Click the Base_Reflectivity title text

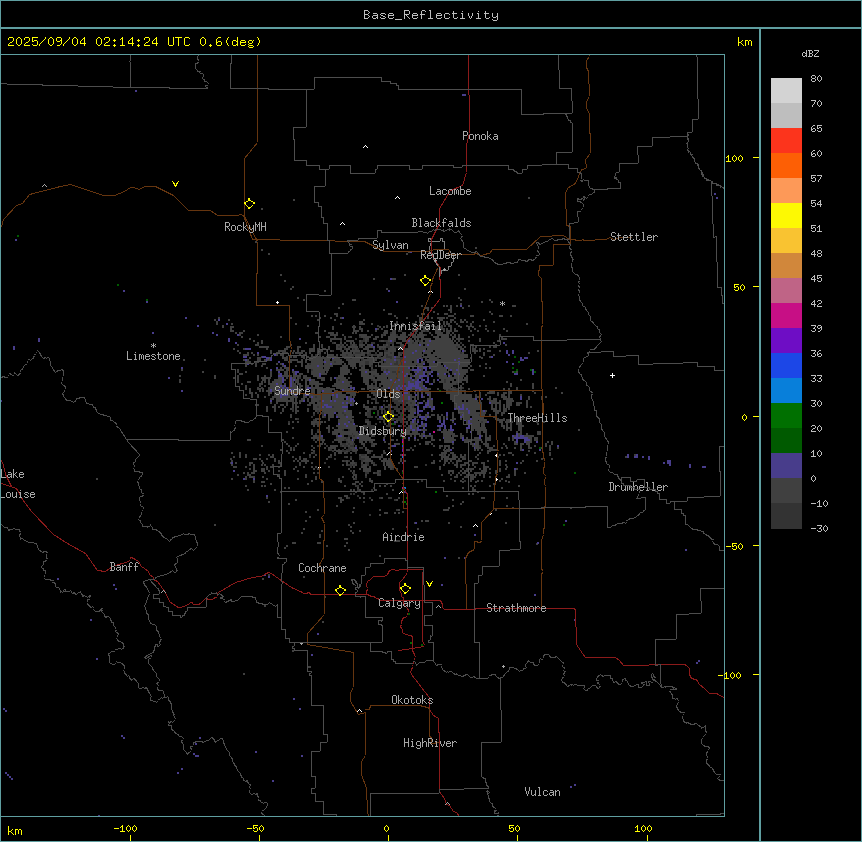431,15
